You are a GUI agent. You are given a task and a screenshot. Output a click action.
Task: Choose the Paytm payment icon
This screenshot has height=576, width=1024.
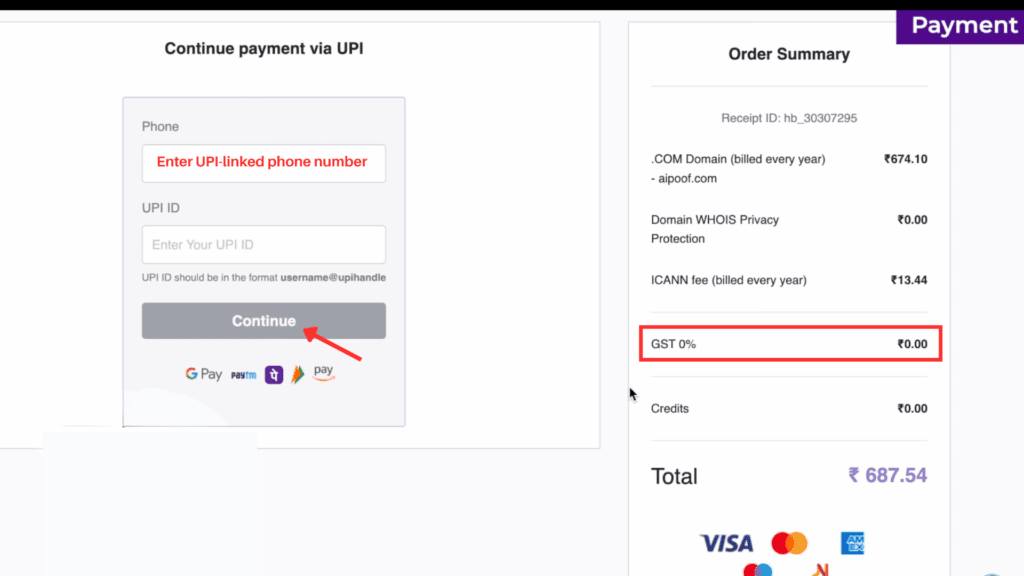tap(245, 374)
